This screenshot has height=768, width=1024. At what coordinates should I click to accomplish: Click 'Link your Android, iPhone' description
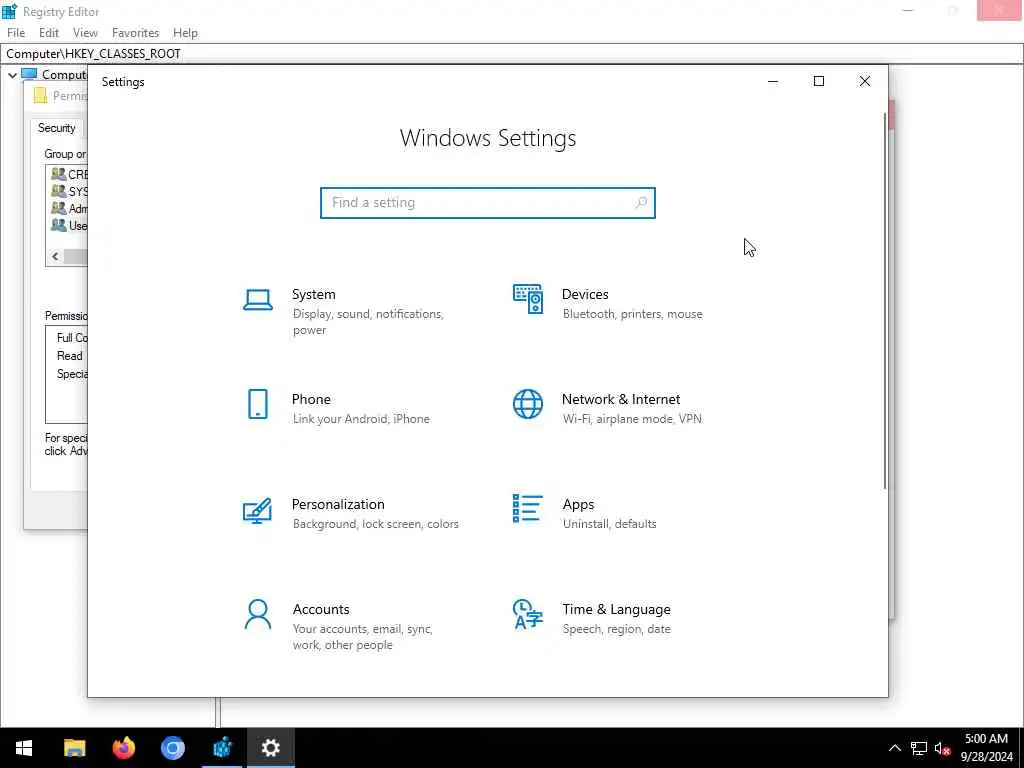point(361,419)
